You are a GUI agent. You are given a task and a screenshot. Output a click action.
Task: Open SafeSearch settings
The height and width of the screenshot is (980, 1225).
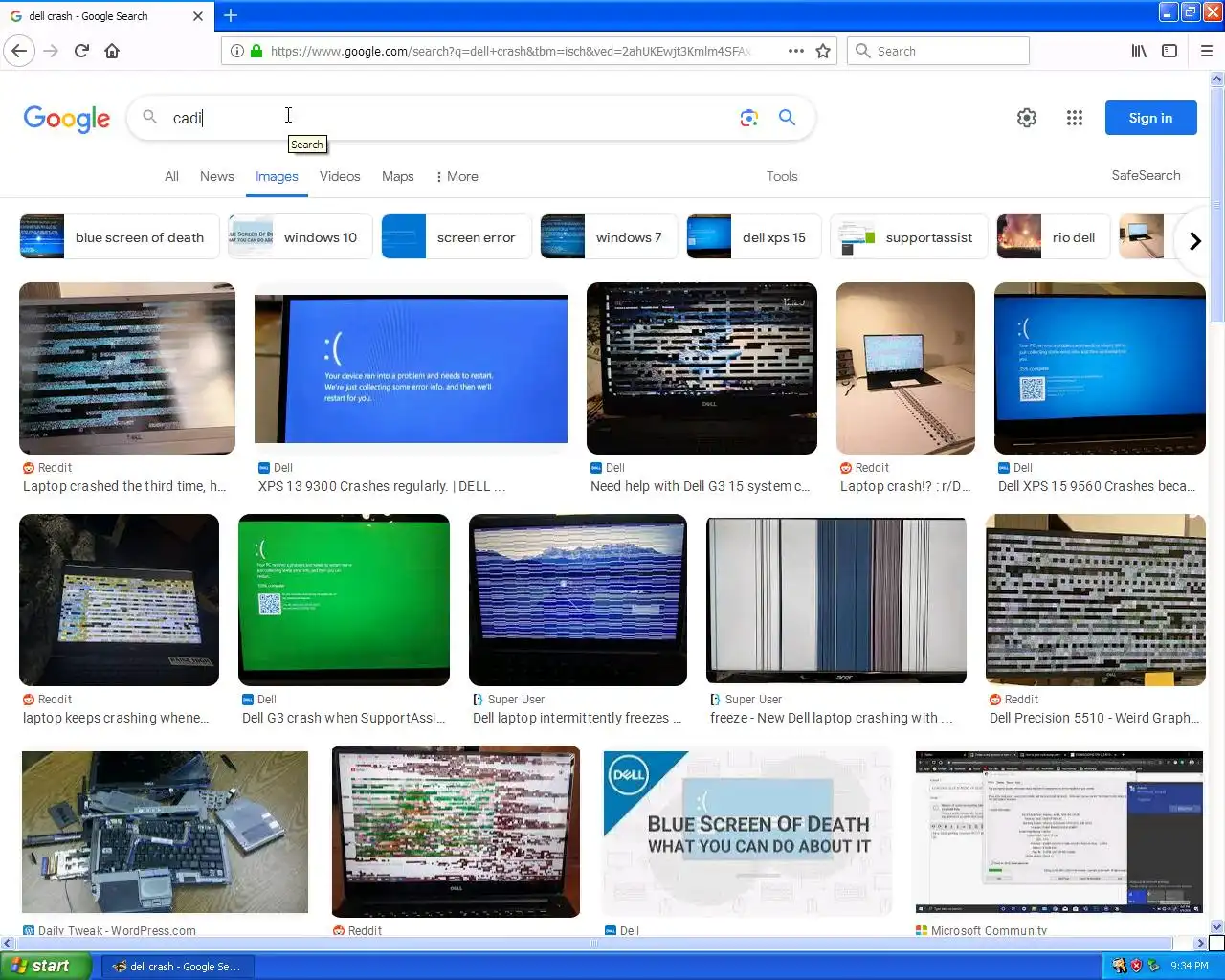[x=1146, y=175]
